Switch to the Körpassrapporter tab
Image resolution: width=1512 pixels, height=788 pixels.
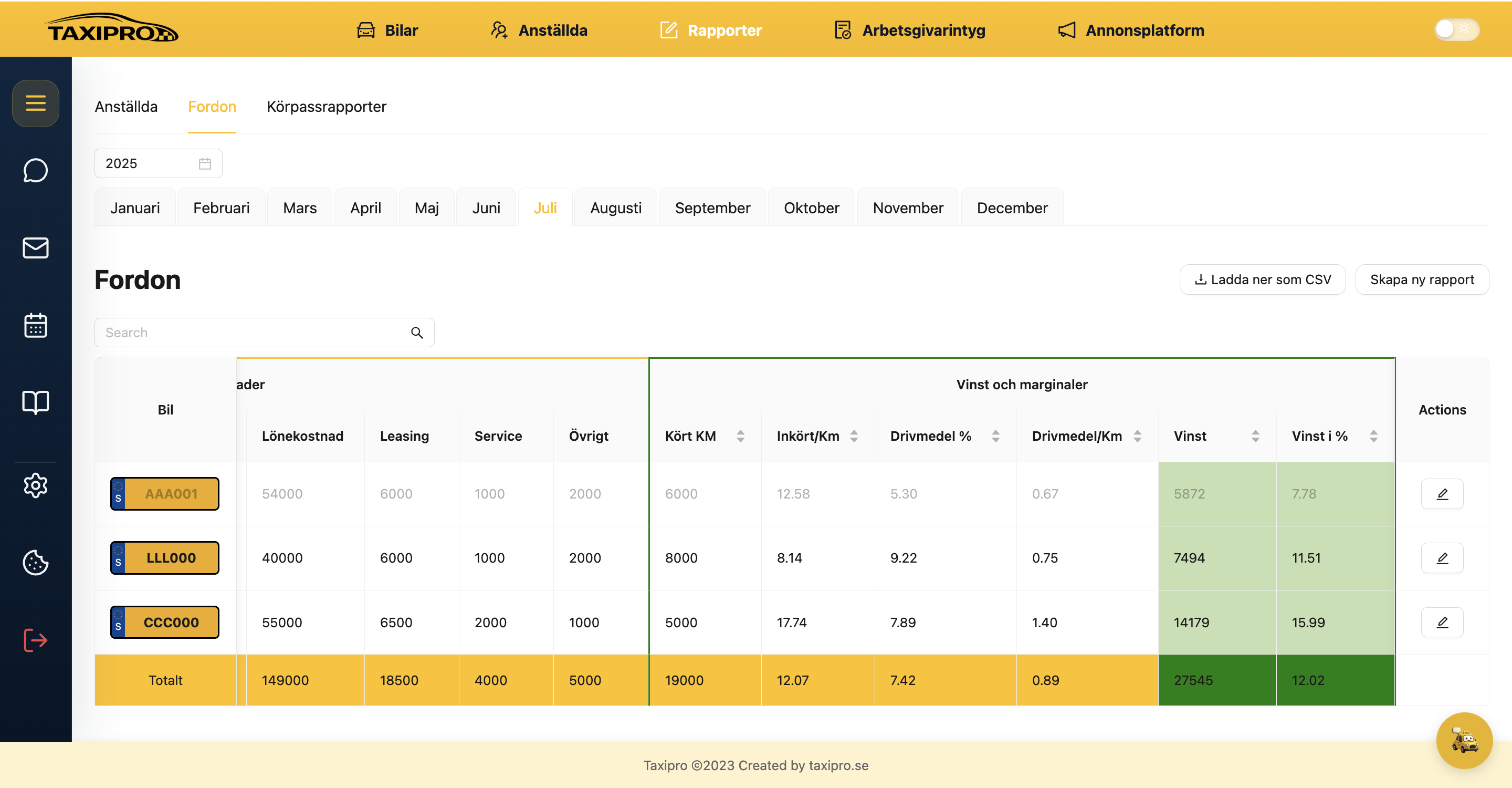327,107
